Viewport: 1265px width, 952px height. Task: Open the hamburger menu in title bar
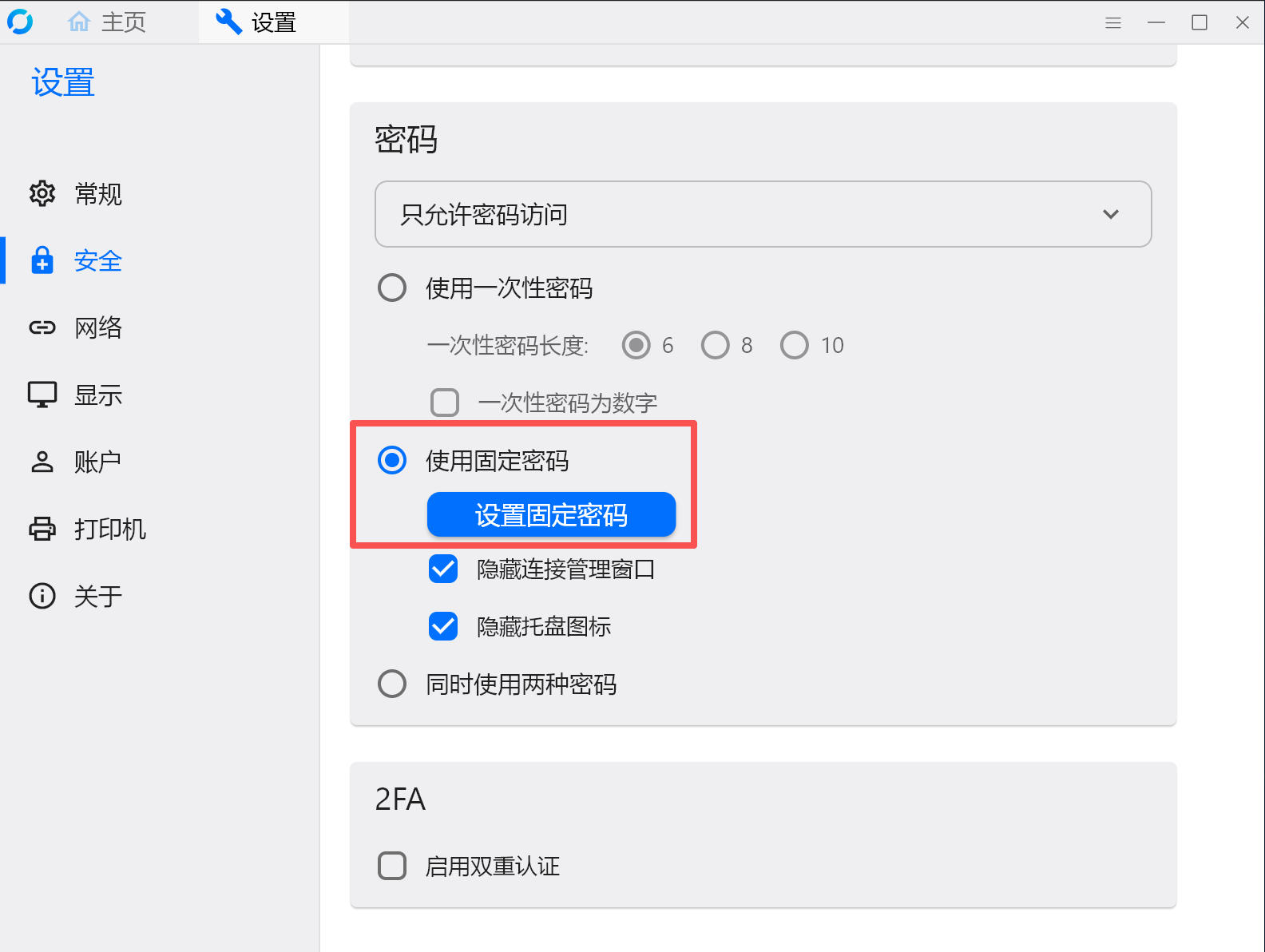(1112, 22)
